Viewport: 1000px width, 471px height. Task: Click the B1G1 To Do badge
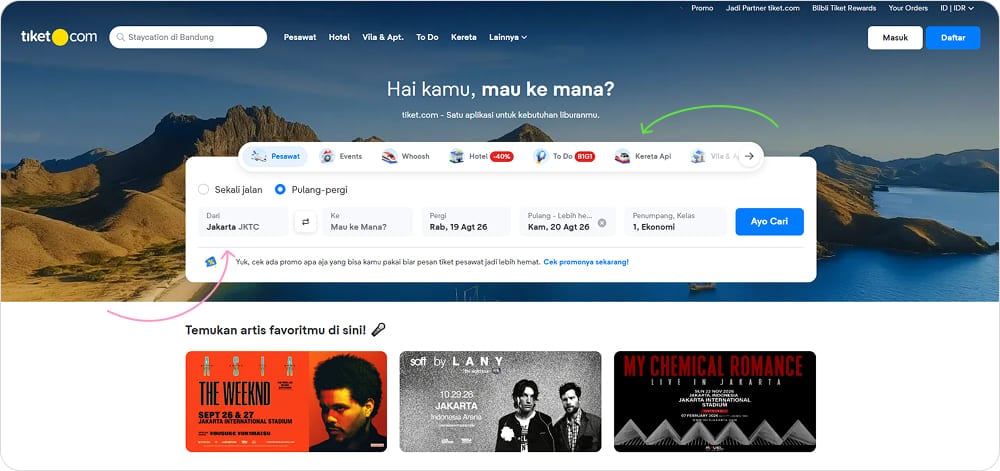tap(585, 157)
